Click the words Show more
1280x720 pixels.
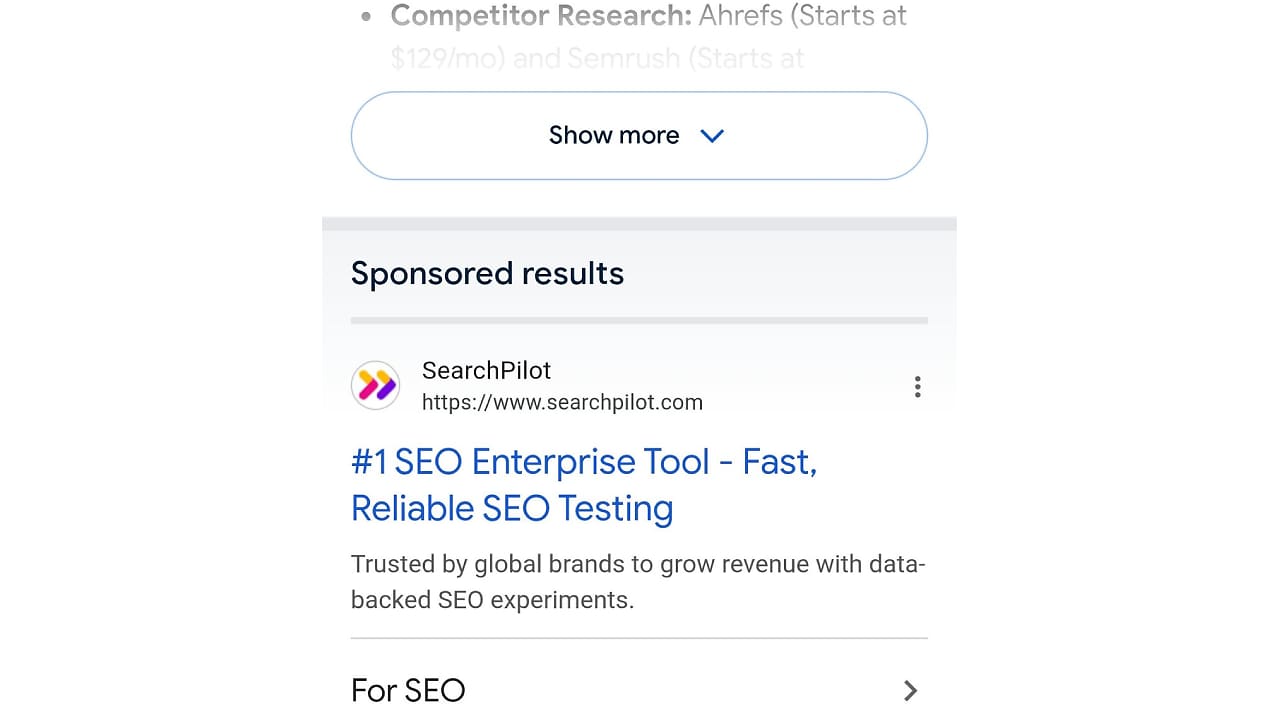tap(614, 136)
